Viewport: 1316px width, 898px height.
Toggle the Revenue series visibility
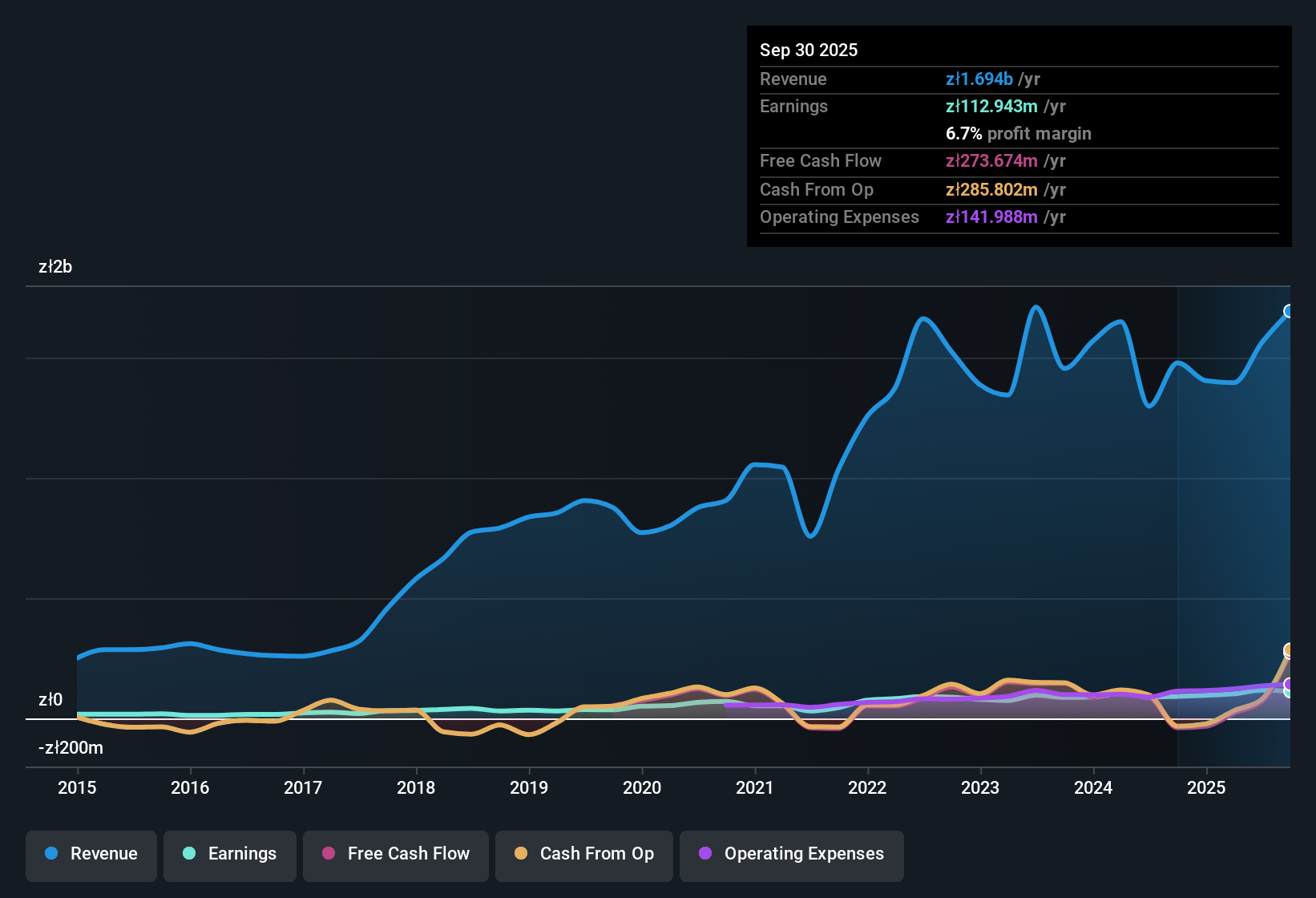[x=91, y=854]
